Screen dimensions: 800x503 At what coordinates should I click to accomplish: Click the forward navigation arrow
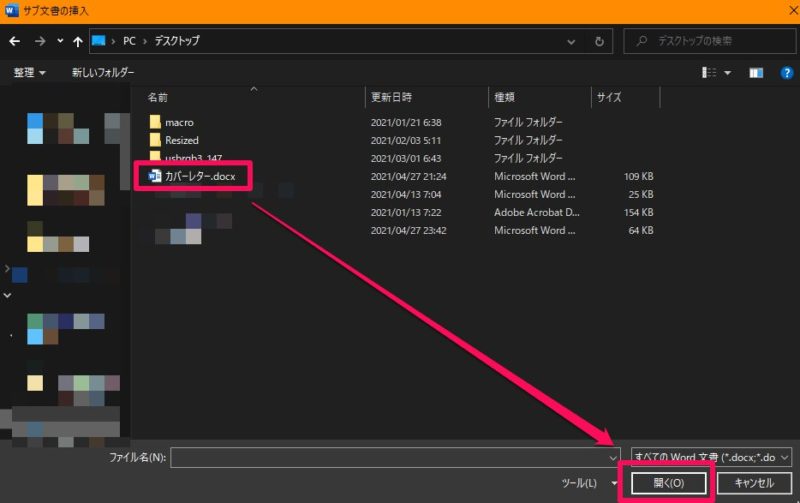(39, 41)
